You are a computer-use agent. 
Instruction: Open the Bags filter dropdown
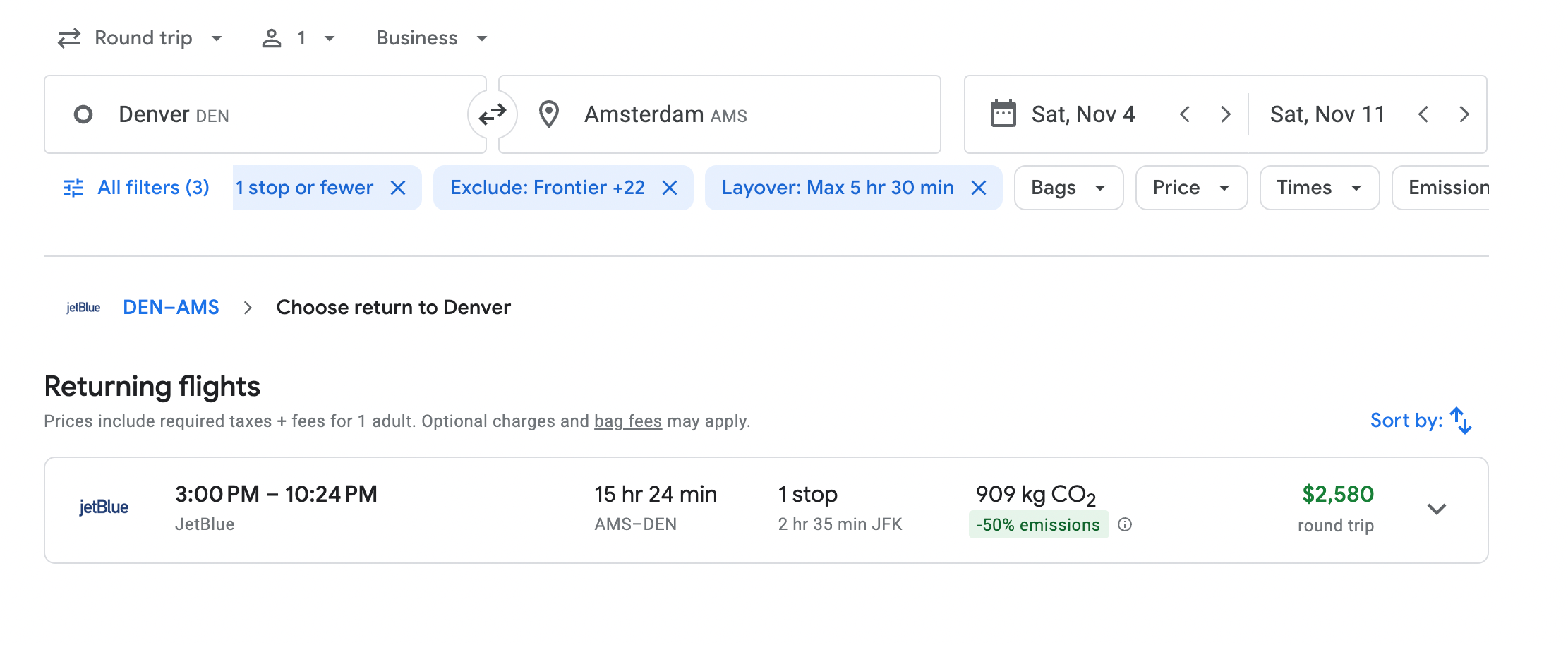[x=1068, y=188]
